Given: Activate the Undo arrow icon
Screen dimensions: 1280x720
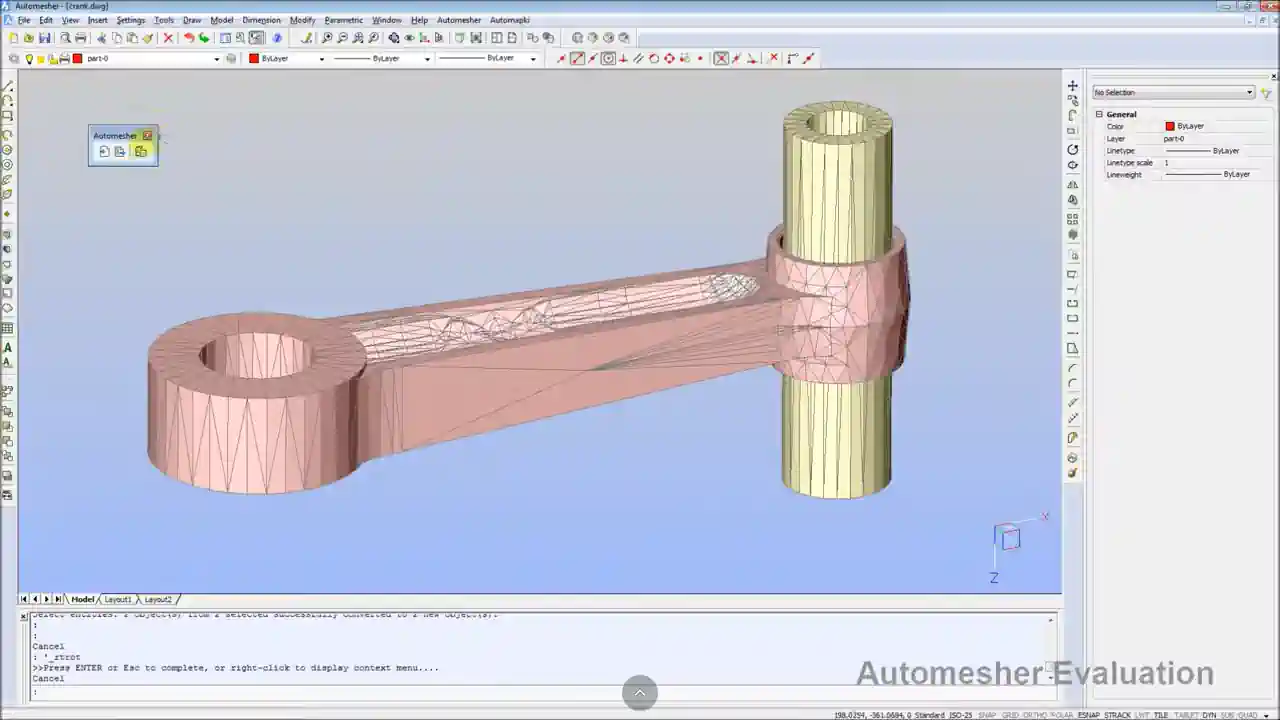Looking at the screenshot, I should pyautogui.click(x=189, y=37).
